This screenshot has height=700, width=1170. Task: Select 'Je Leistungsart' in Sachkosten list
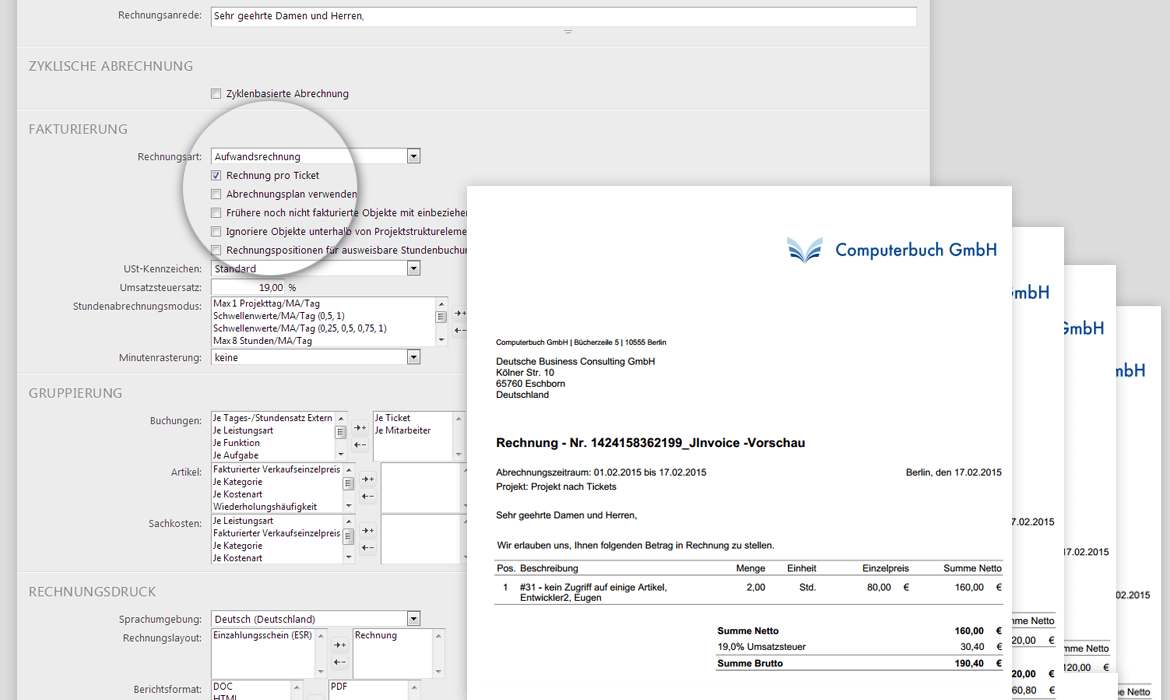[x=243, y=521]
